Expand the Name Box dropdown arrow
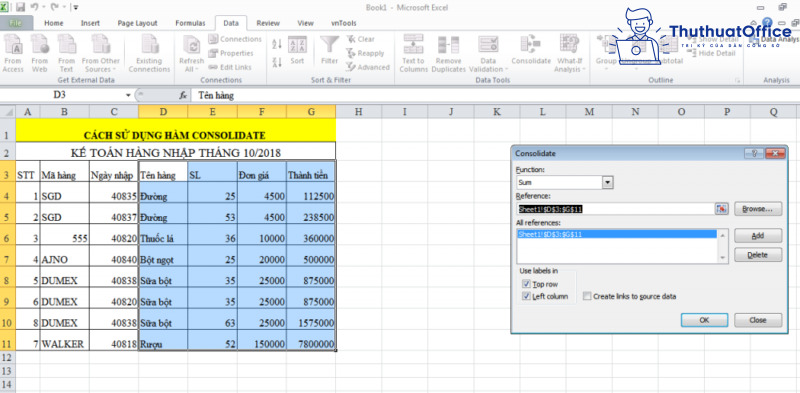The height and width of the screenshot is (393, 800). coord(128,95)
